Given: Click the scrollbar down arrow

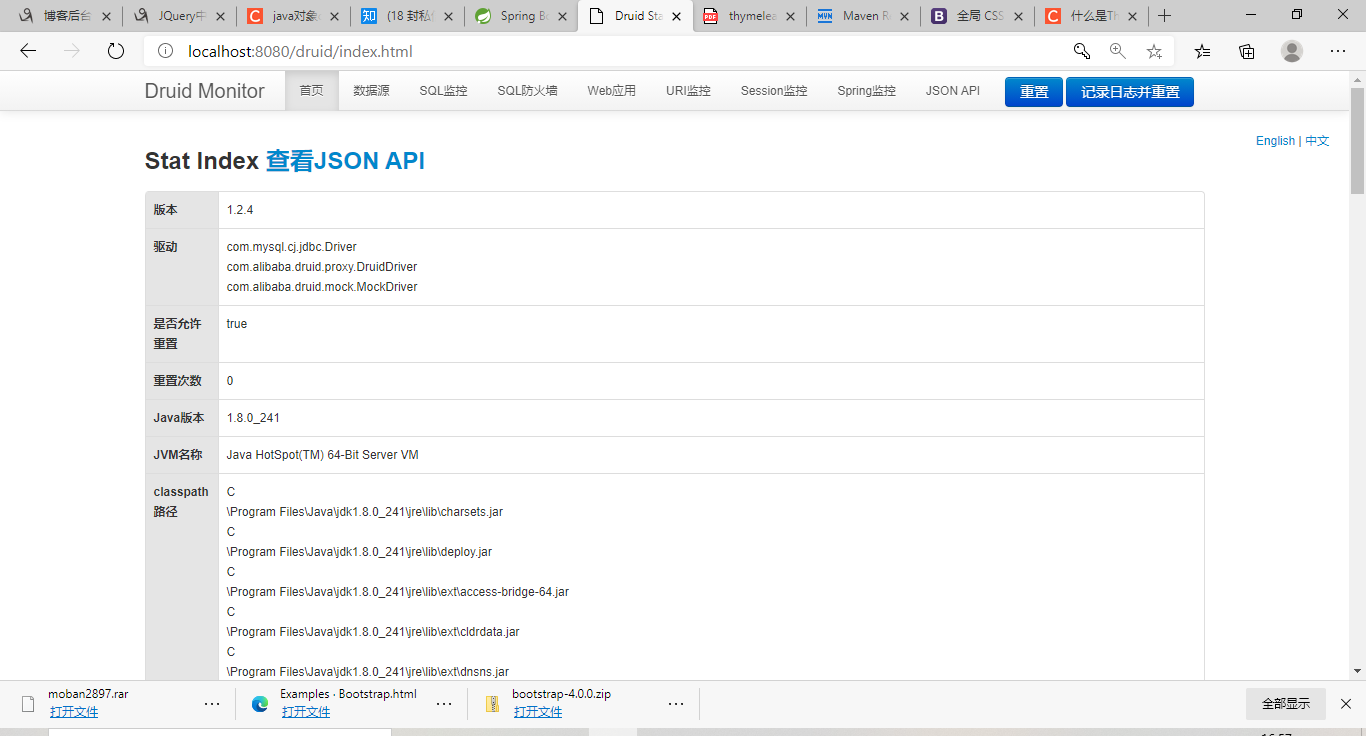Looking at the screenshot, I should pos(1357,671).
